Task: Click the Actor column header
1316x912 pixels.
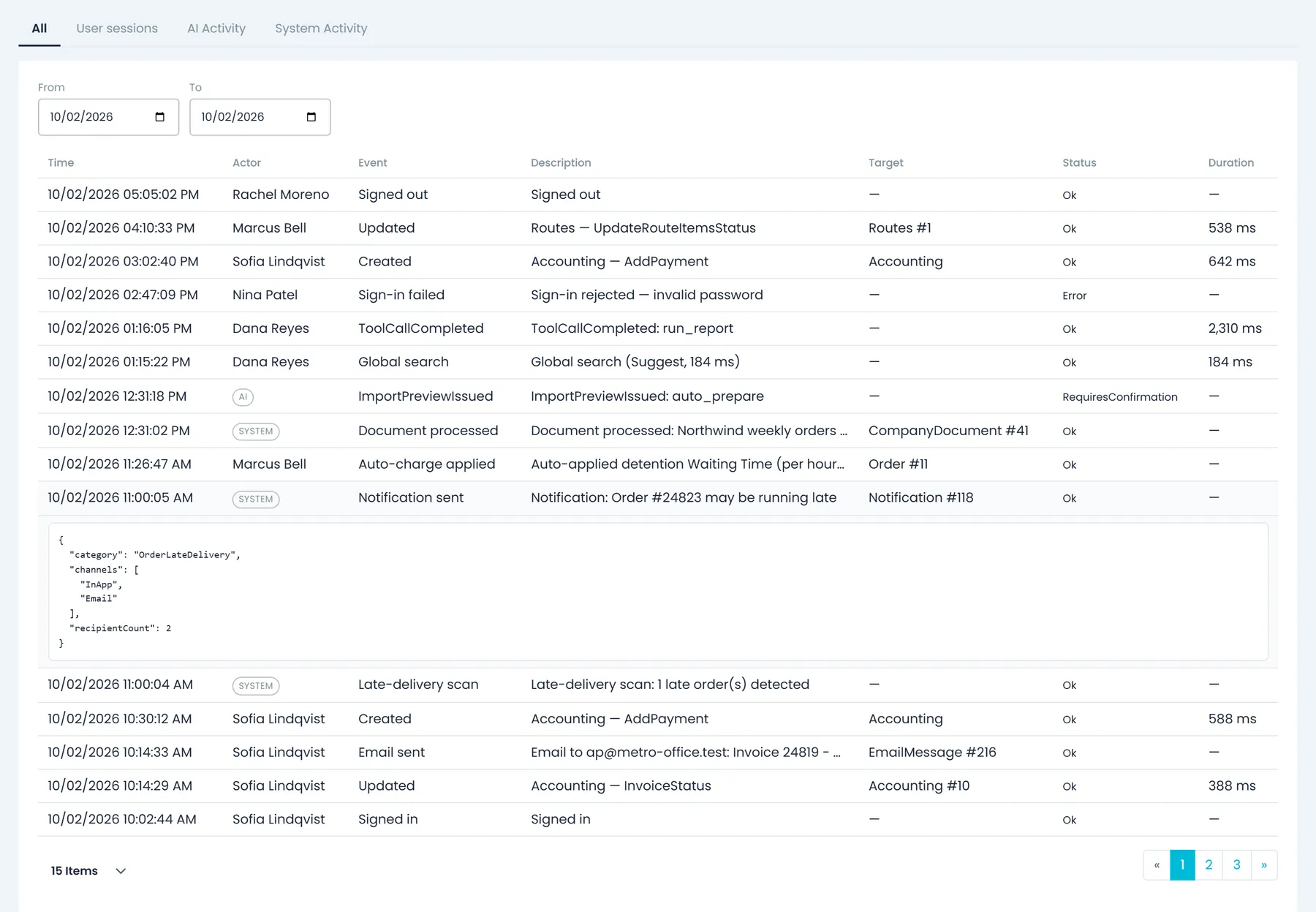Action: 246,163
